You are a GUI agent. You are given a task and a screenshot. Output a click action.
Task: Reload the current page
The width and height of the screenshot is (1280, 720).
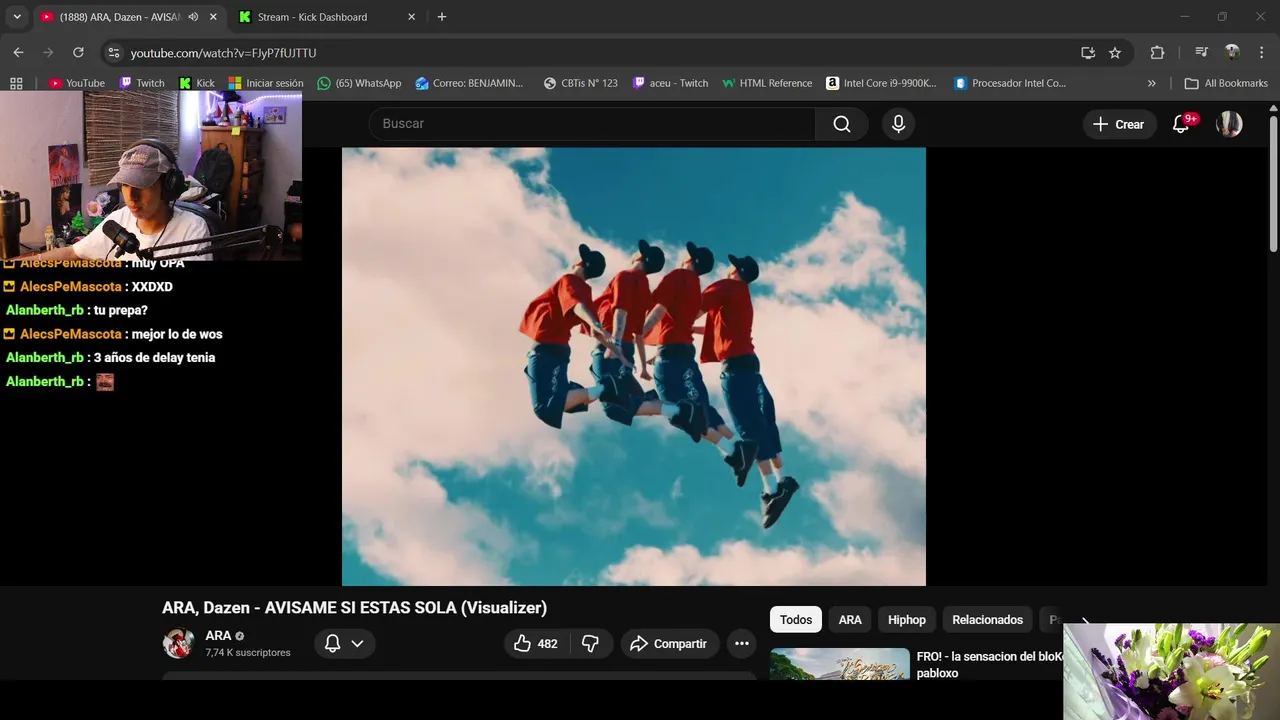coord(79,53)
